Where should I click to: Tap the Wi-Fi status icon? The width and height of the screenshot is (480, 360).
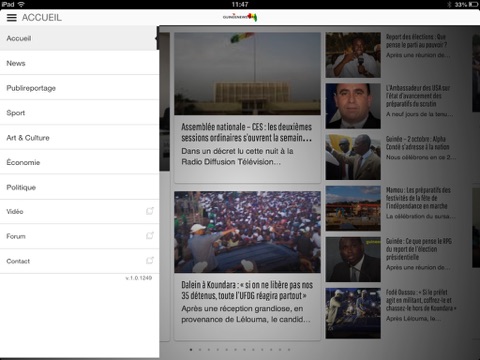(21, 4)
